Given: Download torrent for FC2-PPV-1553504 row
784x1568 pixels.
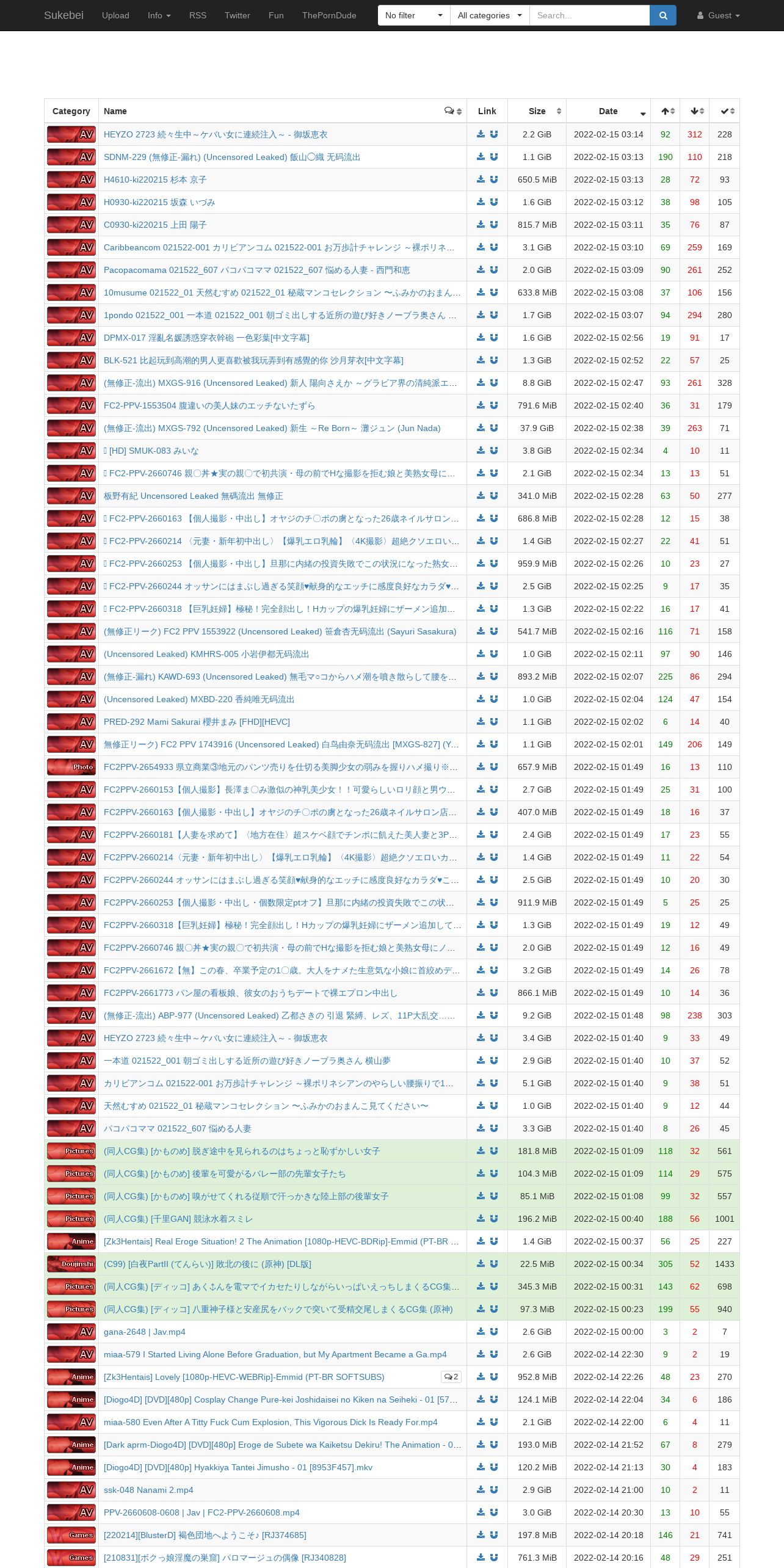Looking at the screenshot, I should [x=481, y=405].
